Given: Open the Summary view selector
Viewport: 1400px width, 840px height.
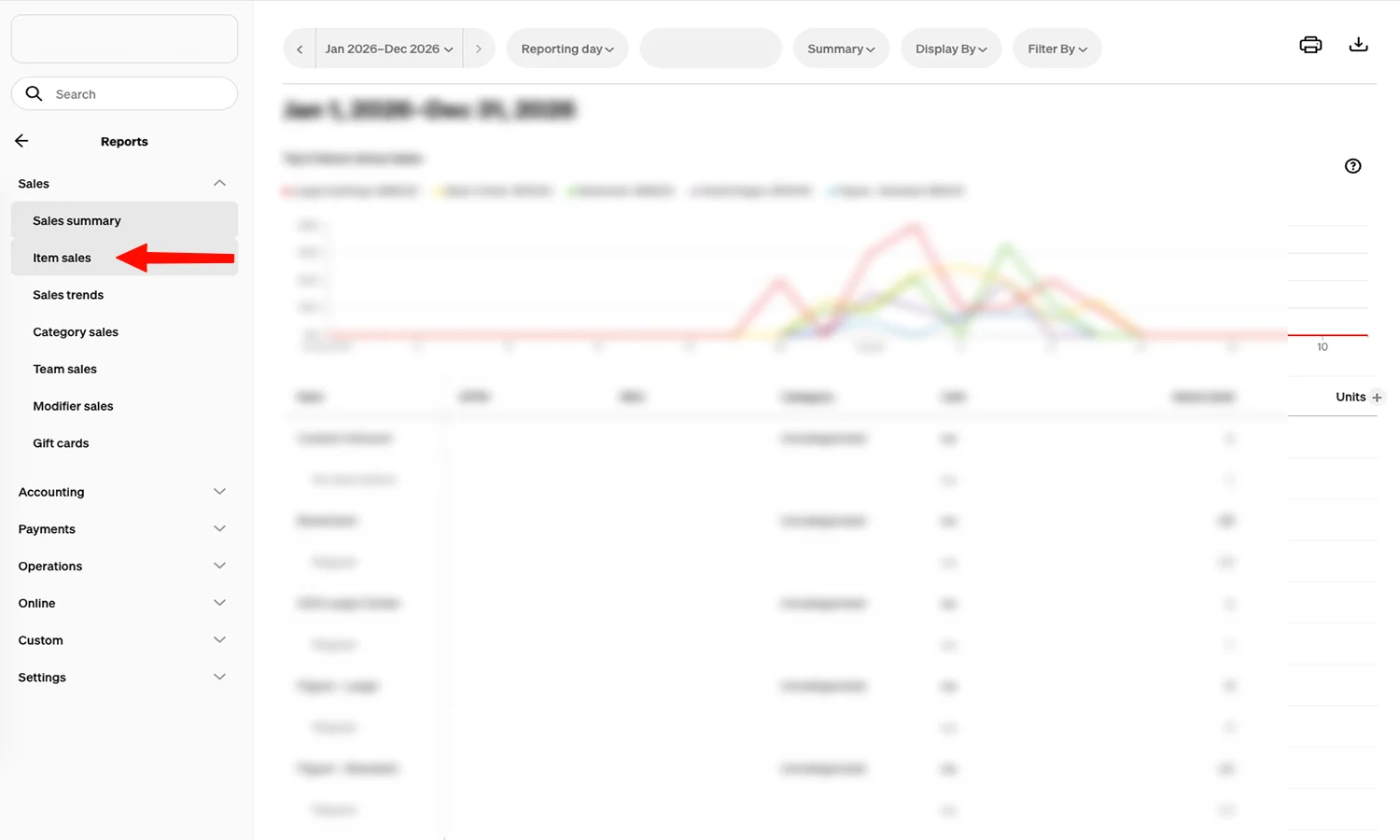Looking at the screenshot, I should click(x=840, y=48).
